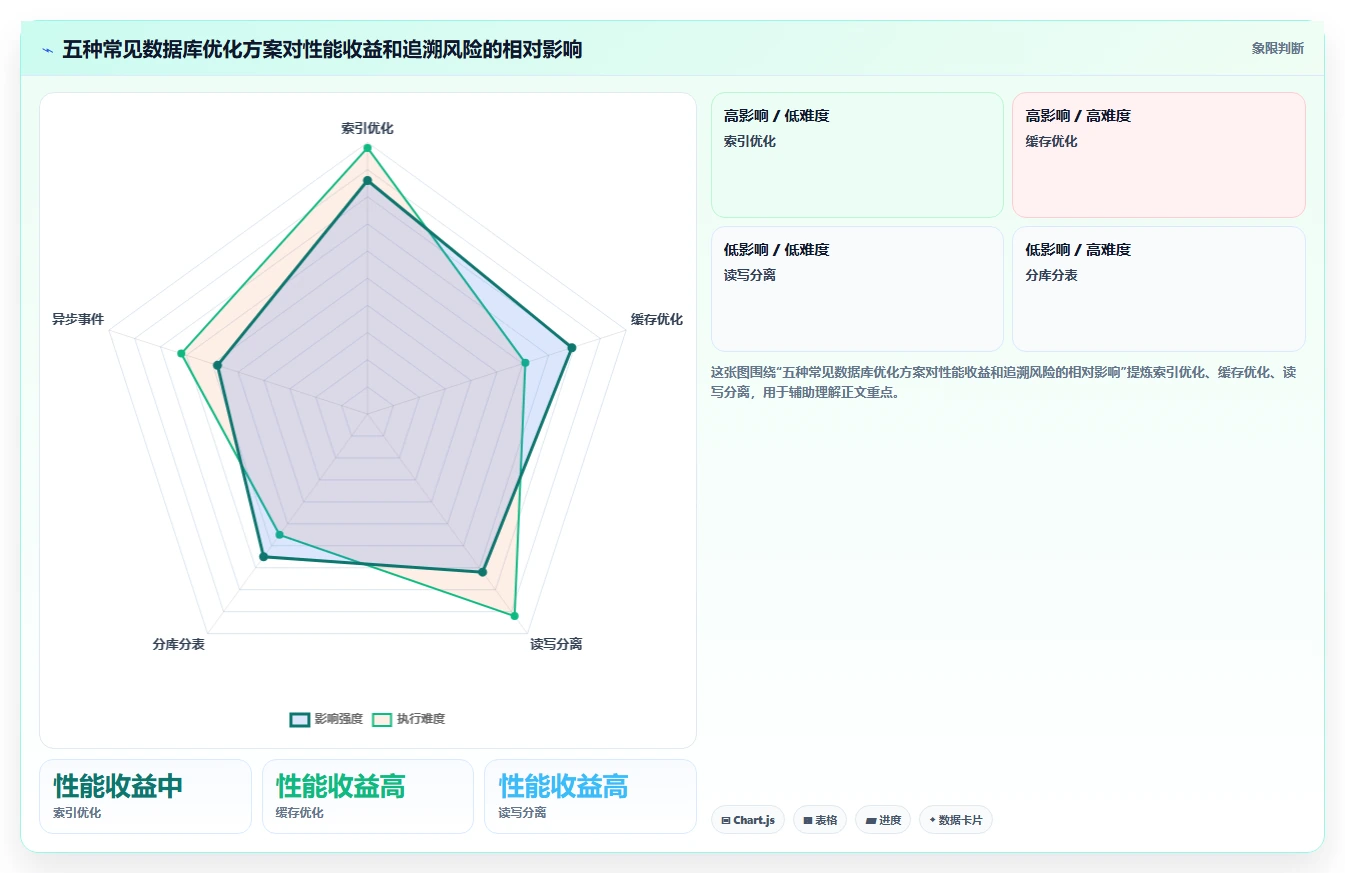The image size is (1345, 873).
Task: Select the 高影响 / 高难度 quadrant heading
Action: tap(1078, 116)
